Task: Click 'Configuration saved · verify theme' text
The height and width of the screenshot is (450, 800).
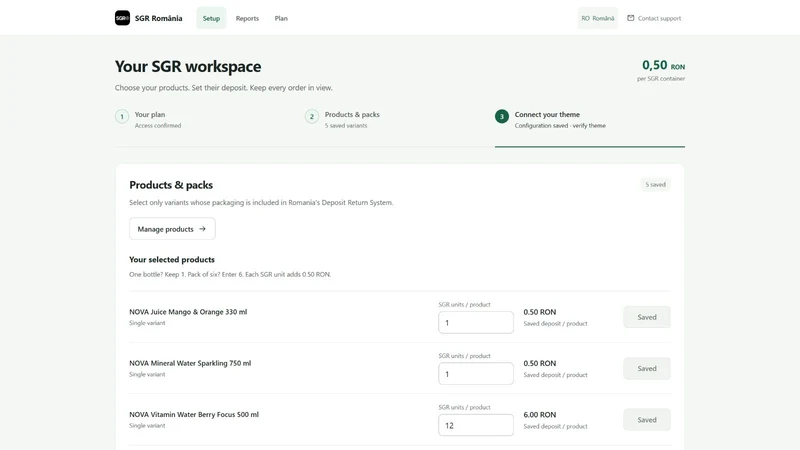Action: (x=560, y=126)
